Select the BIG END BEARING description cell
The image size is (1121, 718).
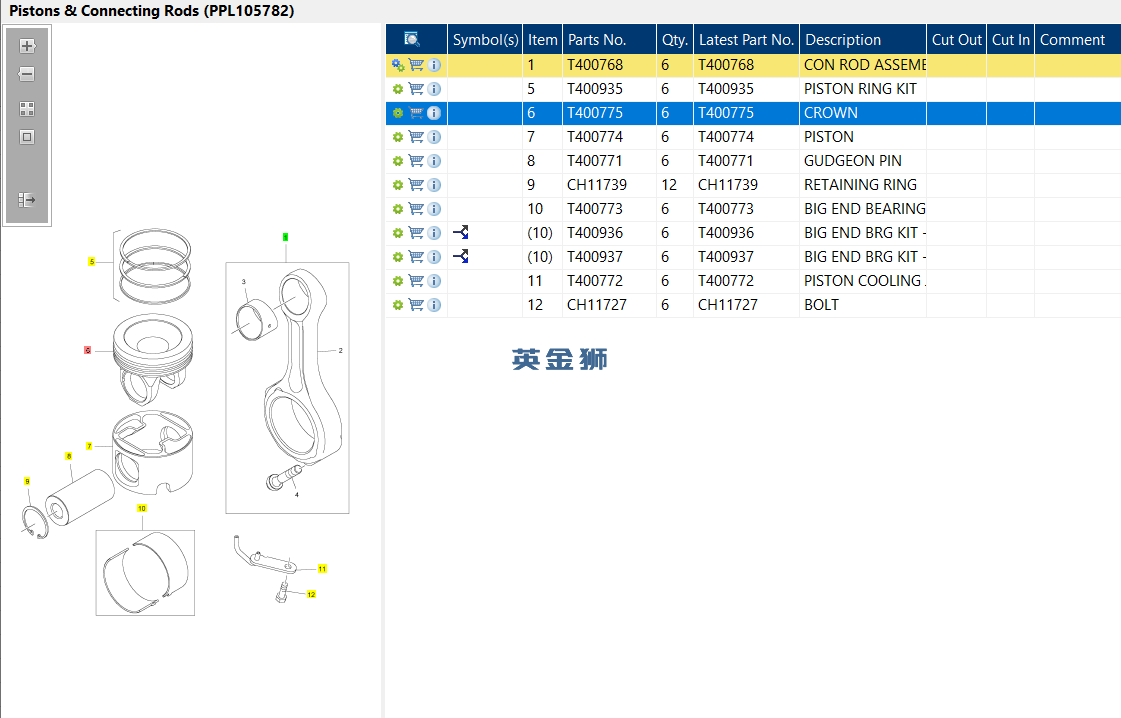(x=863, y=209)
